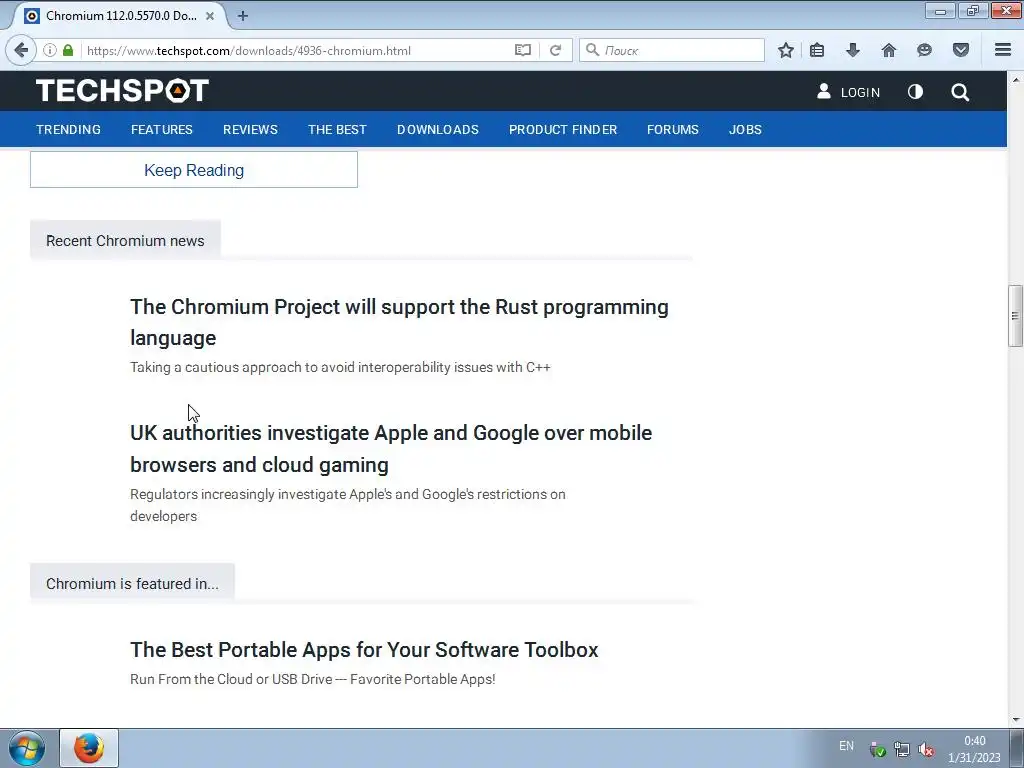Open UK authorities investigate Apple and Google article
The width and height of the screenshot is (1024, 768).
tap(391, 449)
